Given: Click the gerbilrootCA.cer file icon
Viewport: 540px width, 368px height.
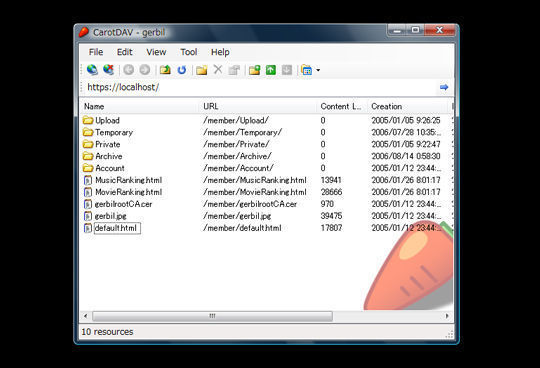Looking at the screenshot, I should (88, 204).
